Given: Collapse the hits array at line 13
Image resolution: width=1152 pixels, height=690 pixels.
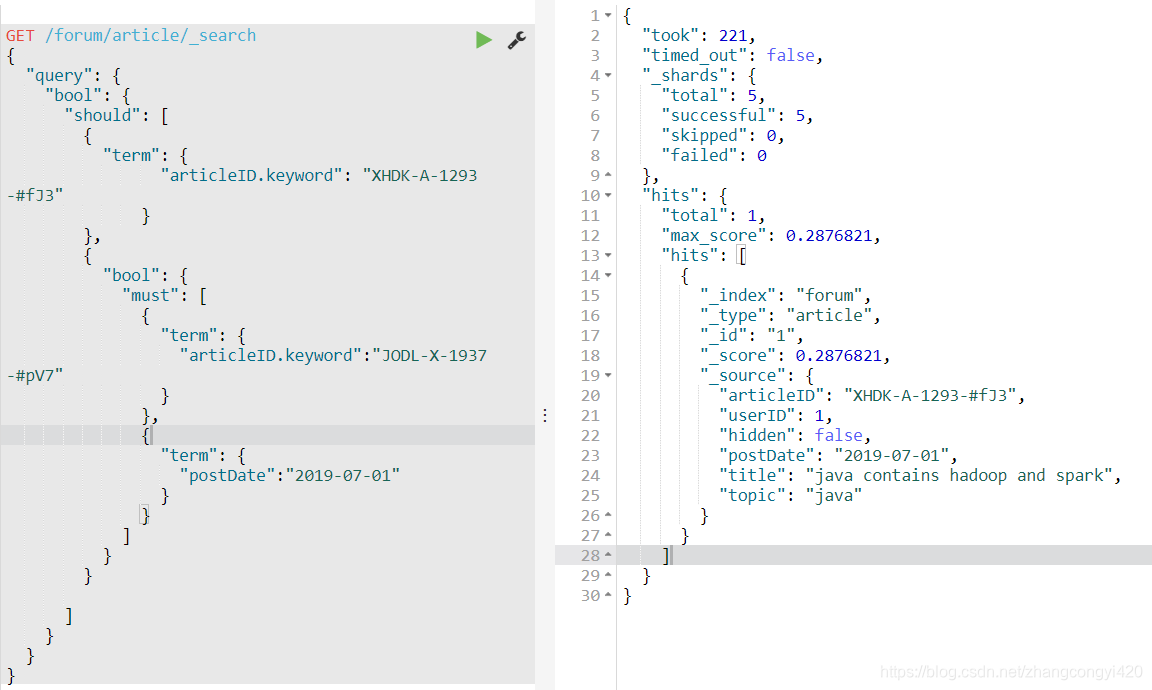Looking at the screenshot, I should point(606,255).
